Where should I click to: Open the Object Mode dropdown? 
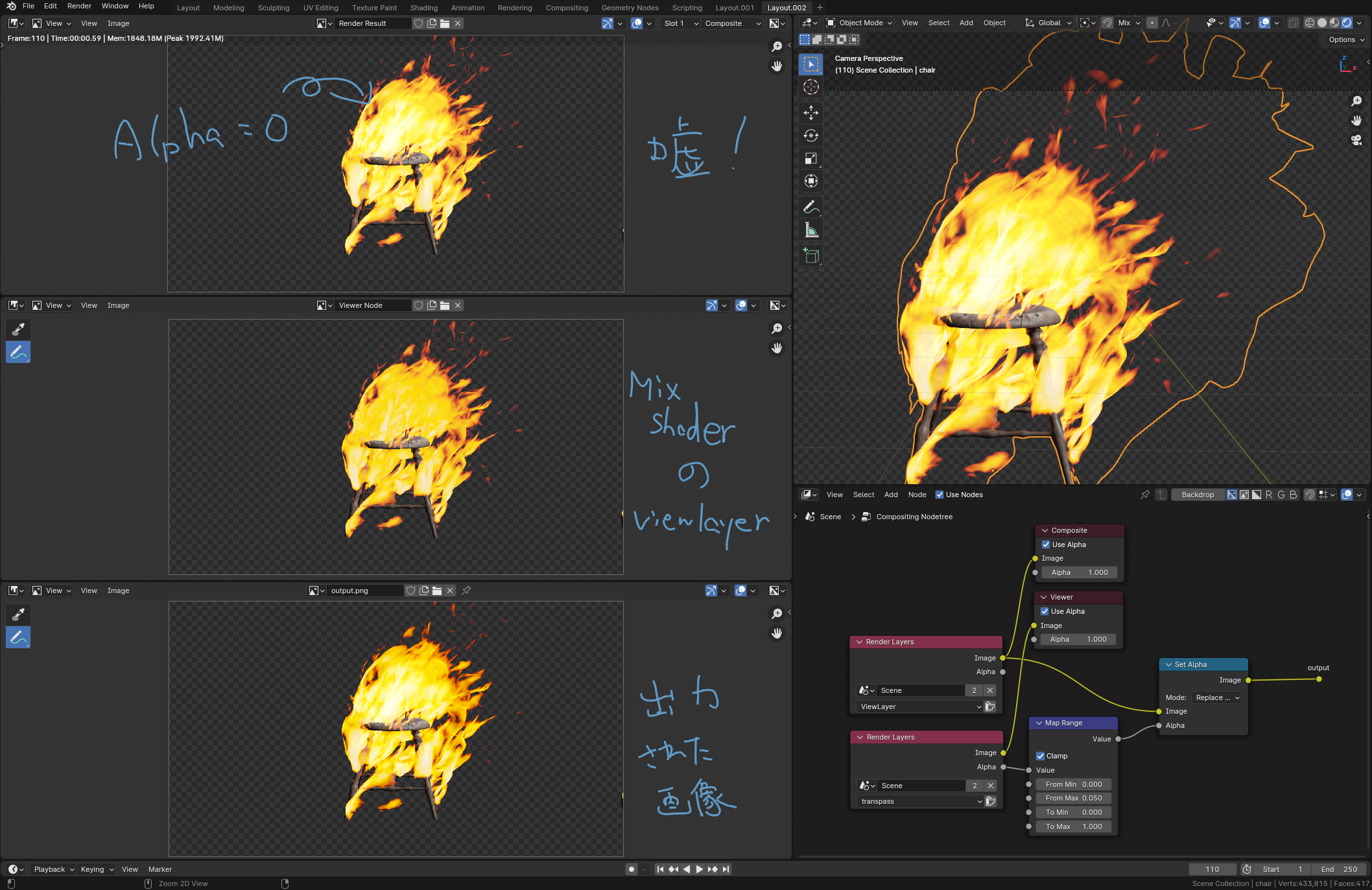tap(860, 23)
